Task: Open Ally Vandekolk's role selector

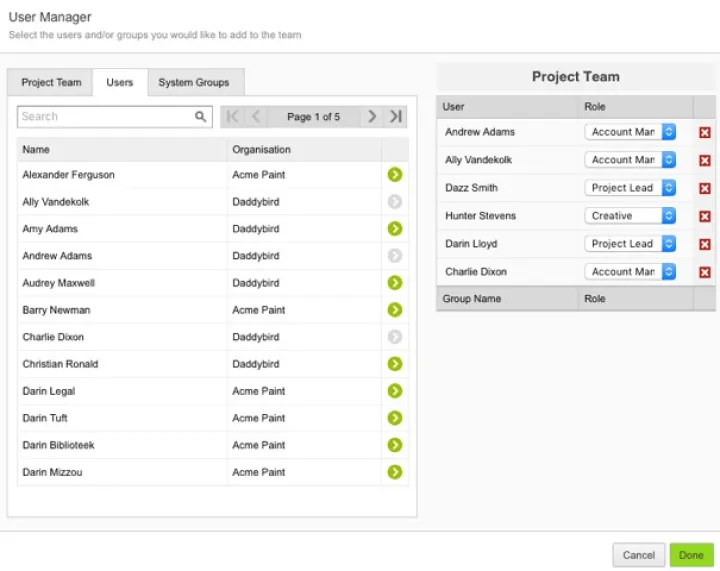Action: [x=630, y=160]
